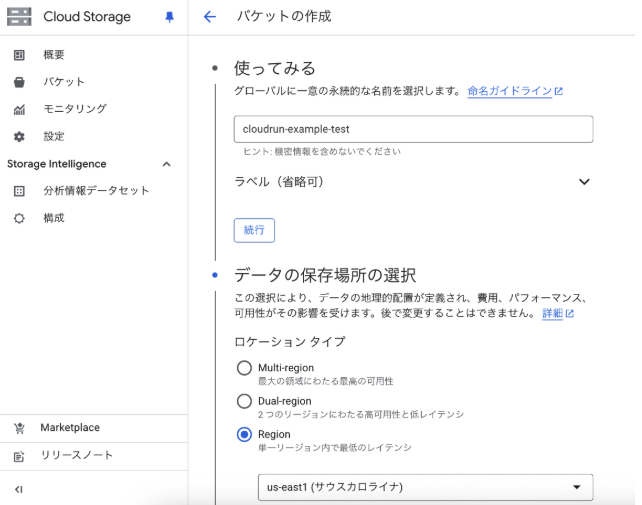This screenshot has height=505, width=642.
Task: Open 構成 in the sidebar
Action: point(54,218)
